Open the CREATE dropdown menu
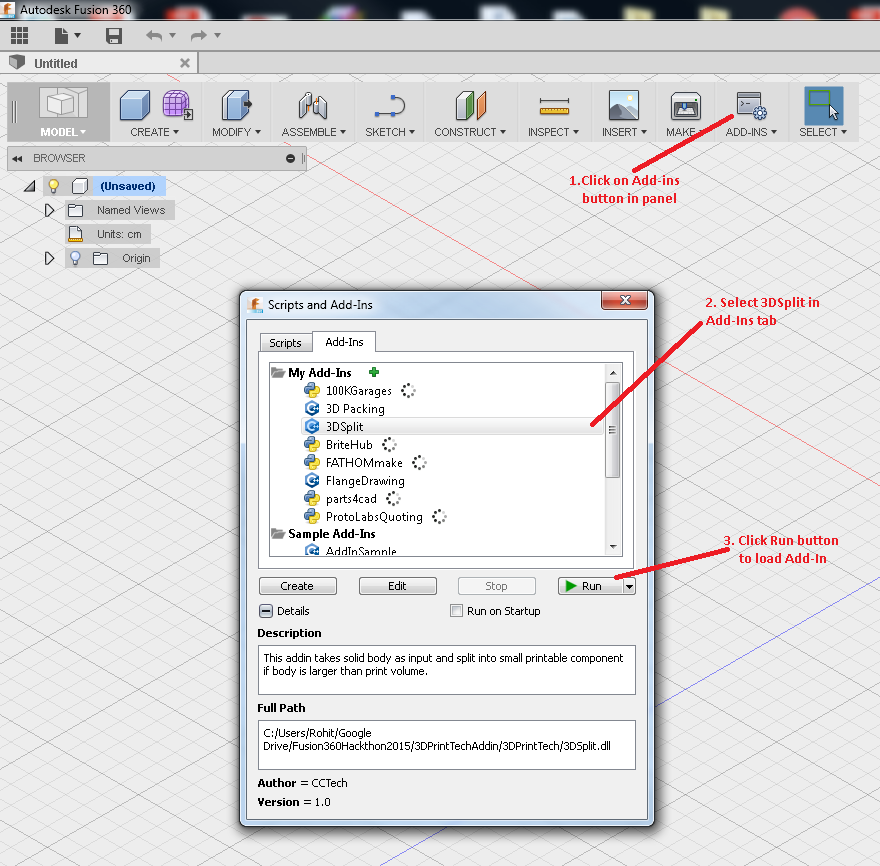This screenshot has height=866, width=880. pyautogui.click(x=154, y=132)
